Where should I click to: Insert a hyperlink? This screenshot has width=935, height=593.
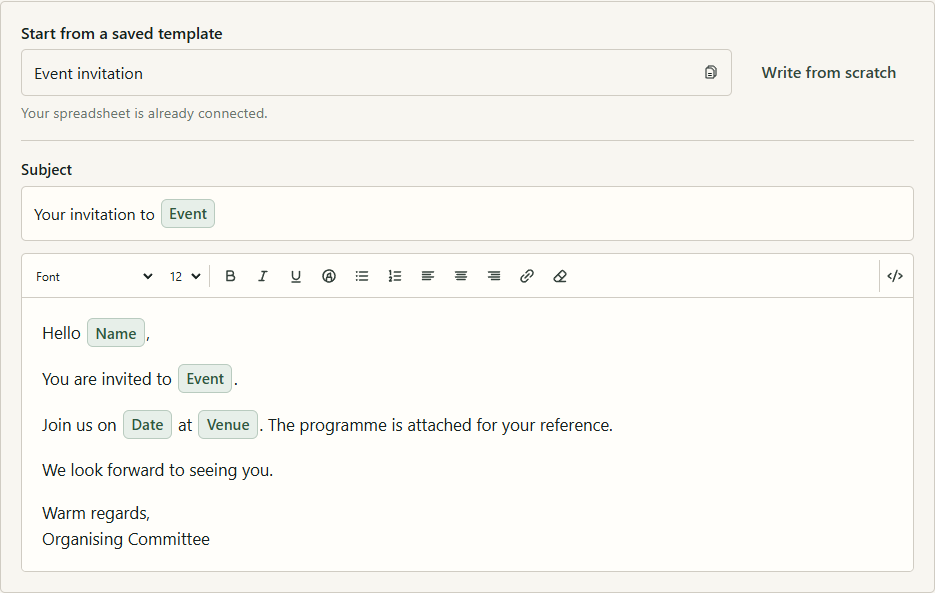pos(527,276)
